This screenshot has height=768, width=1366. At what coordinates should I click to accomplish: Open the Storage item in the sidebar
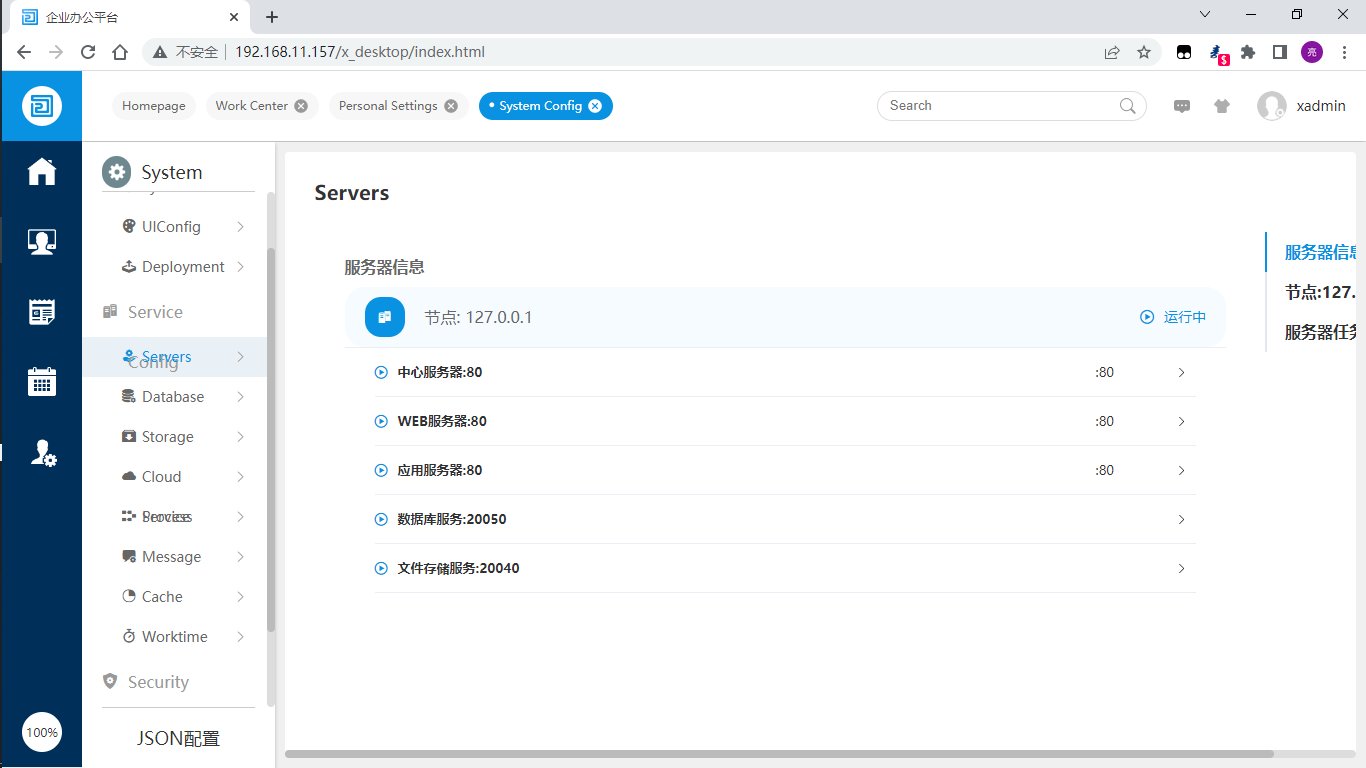click(x=174, y=437)
